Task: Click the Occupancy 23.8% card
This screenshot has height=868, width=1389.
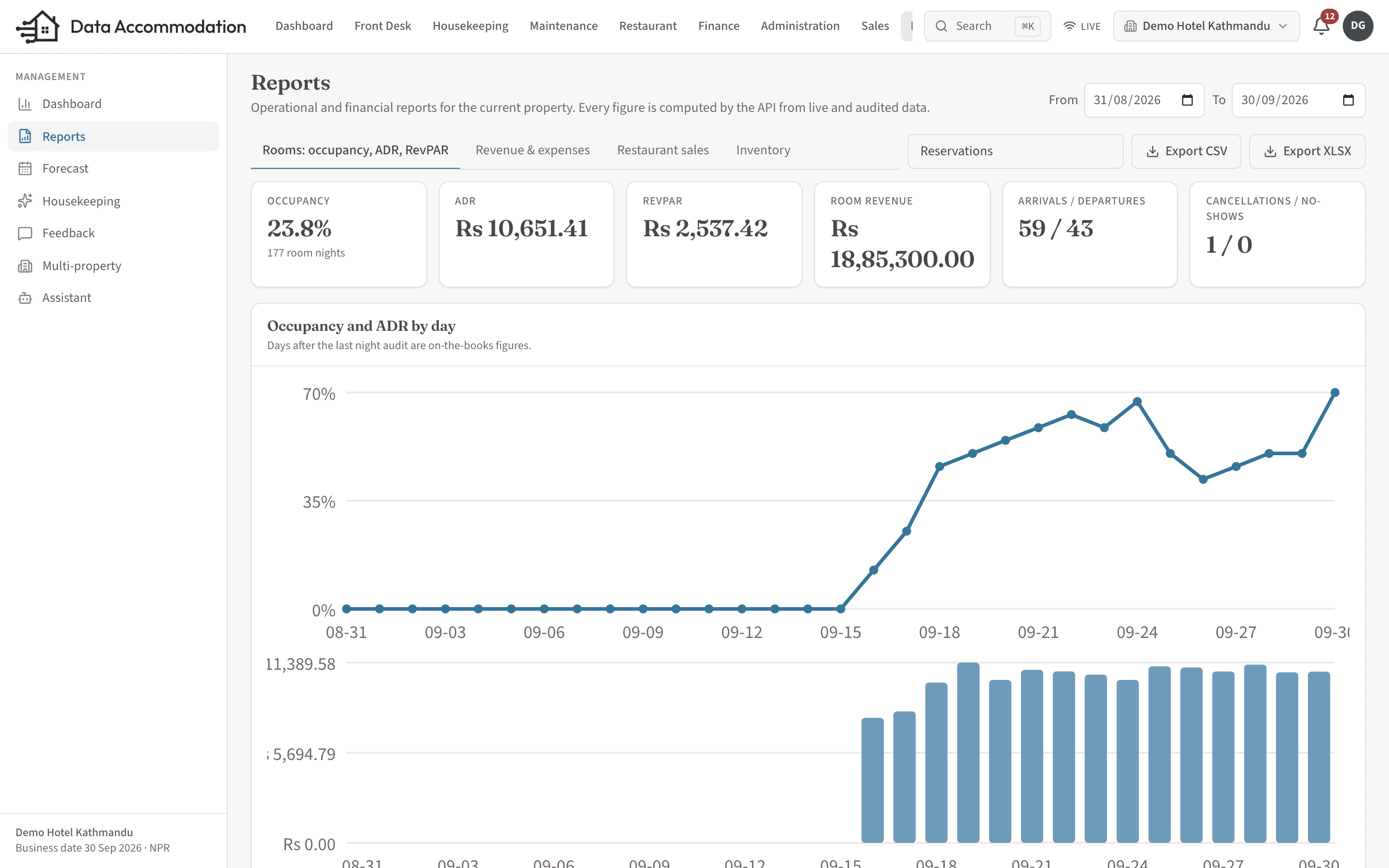Action: pyautogui.click(x=339, y=234)
